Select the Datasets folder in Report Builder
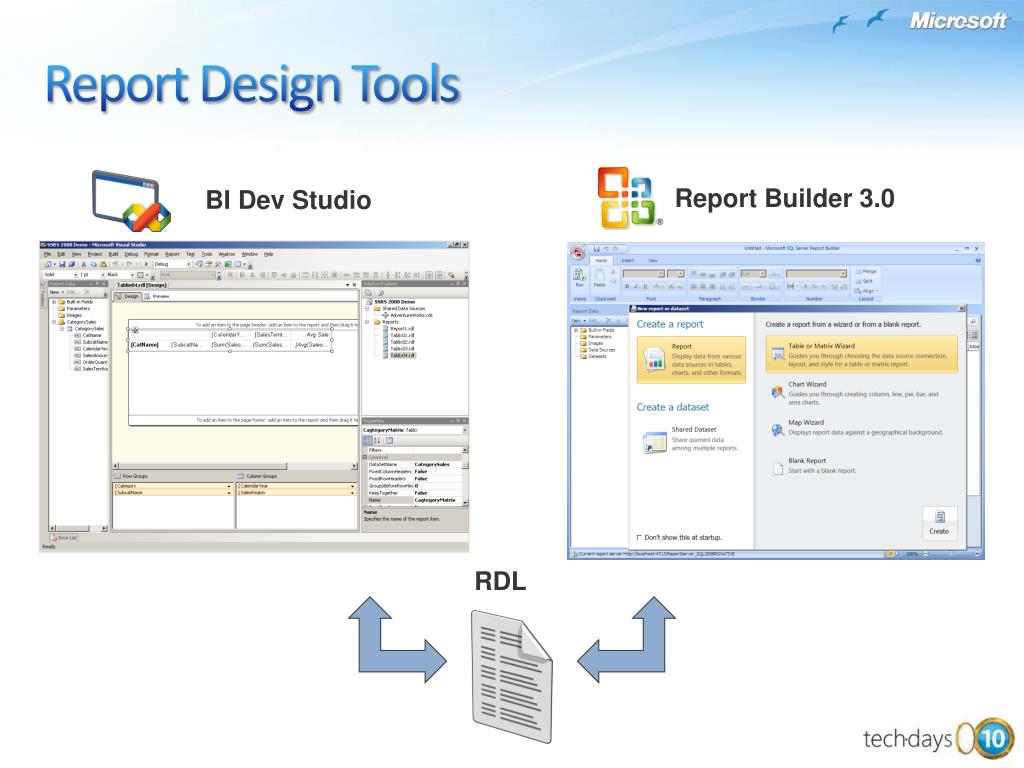The height and width of the screenshot is (768, 1024). (593, 357)
